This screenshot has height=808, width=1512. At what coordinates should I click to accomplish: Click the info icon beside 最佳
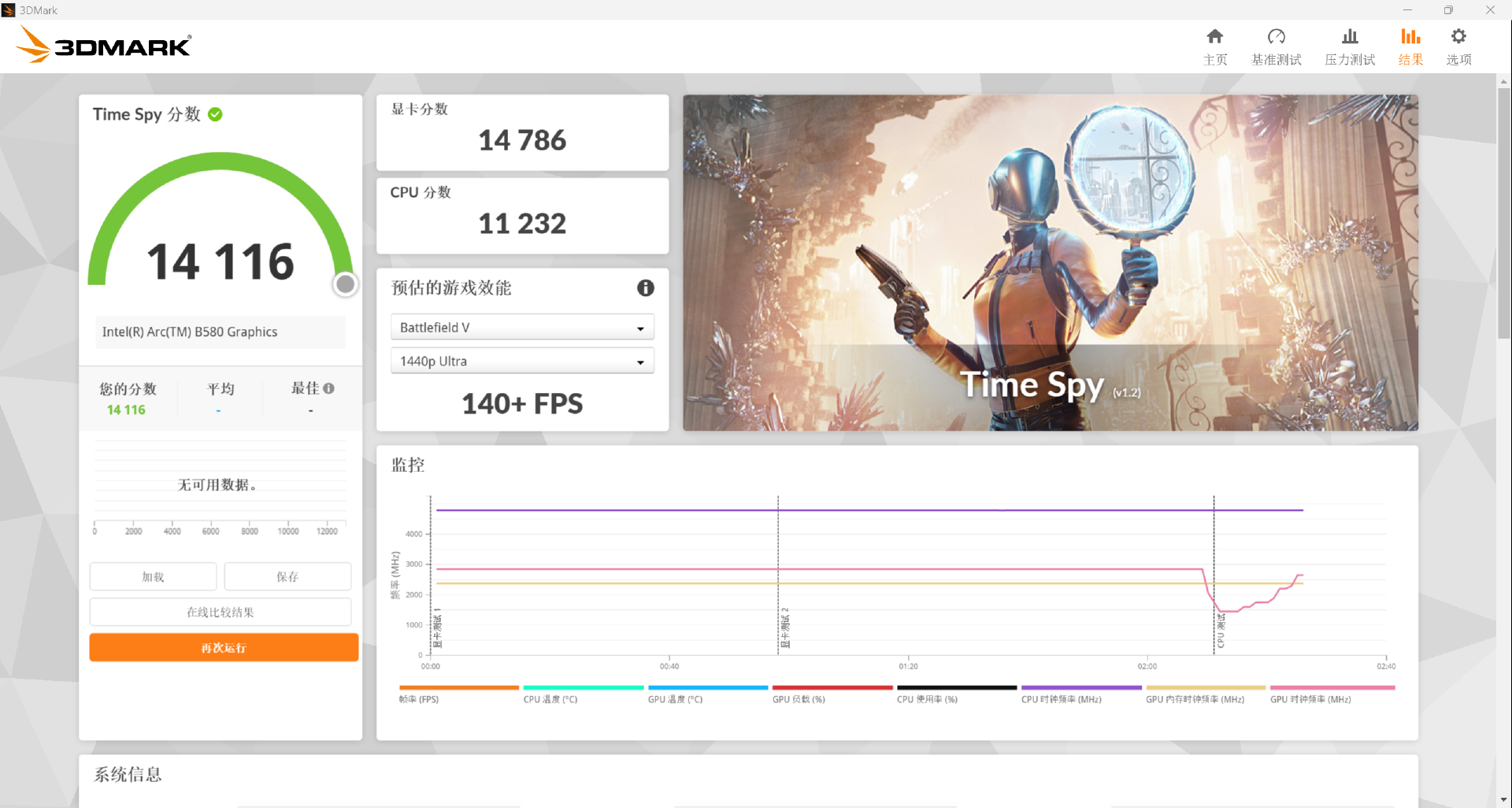pos(329,388)
